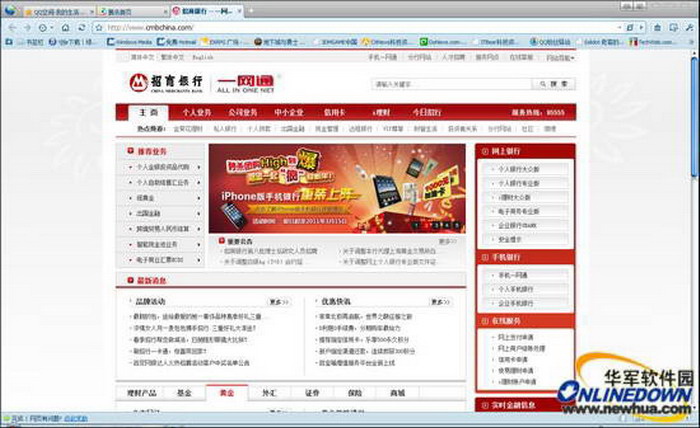
Task: Select the 黄金 tab
Action: pos(227,392)
